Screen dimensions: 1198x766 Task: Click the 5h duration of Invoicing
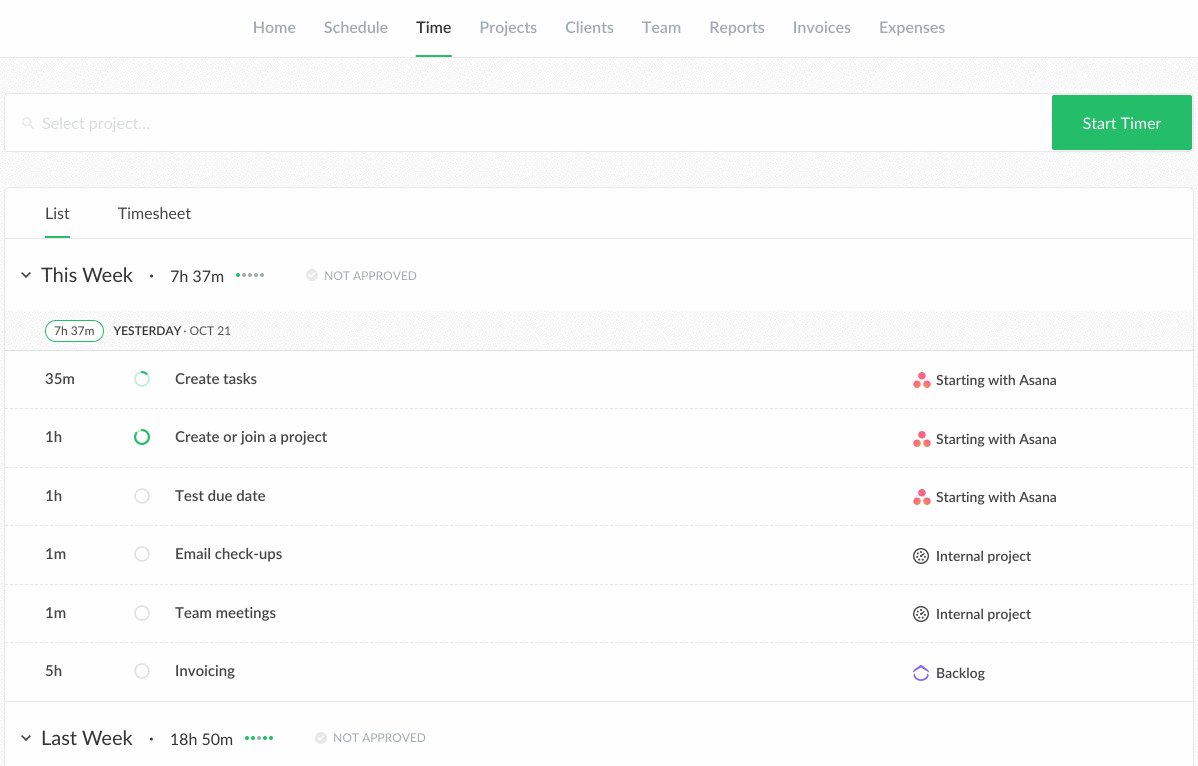(53, 671)
